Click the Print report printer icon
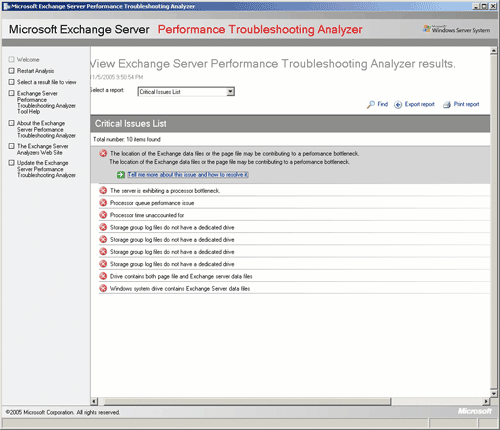This screenshot has height=430, width=500. 447,105
